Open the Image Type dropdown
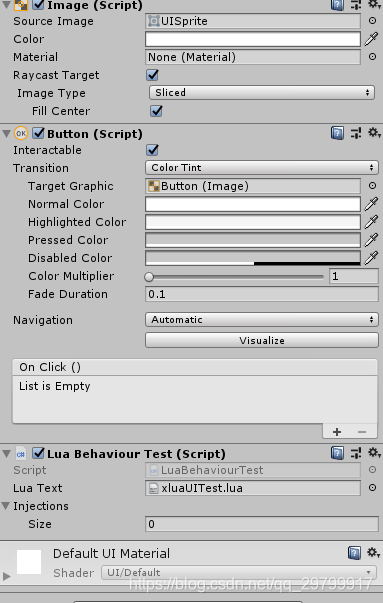The height and width of the screenshot is (603, 383). click(261, 93)
